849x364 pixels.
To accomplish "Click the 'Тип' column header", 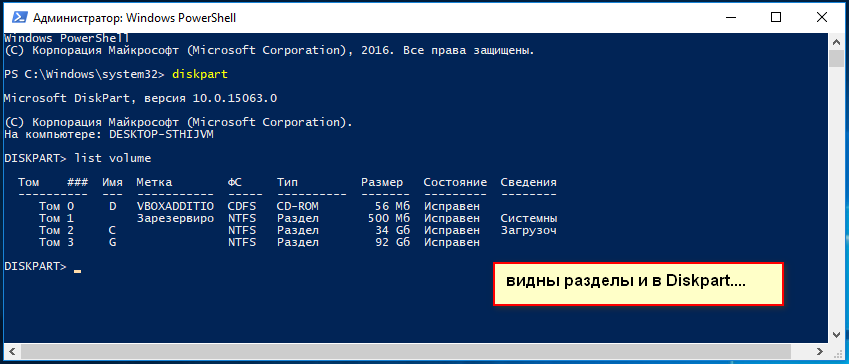I will pyautogui.click(x=287, y=183).
